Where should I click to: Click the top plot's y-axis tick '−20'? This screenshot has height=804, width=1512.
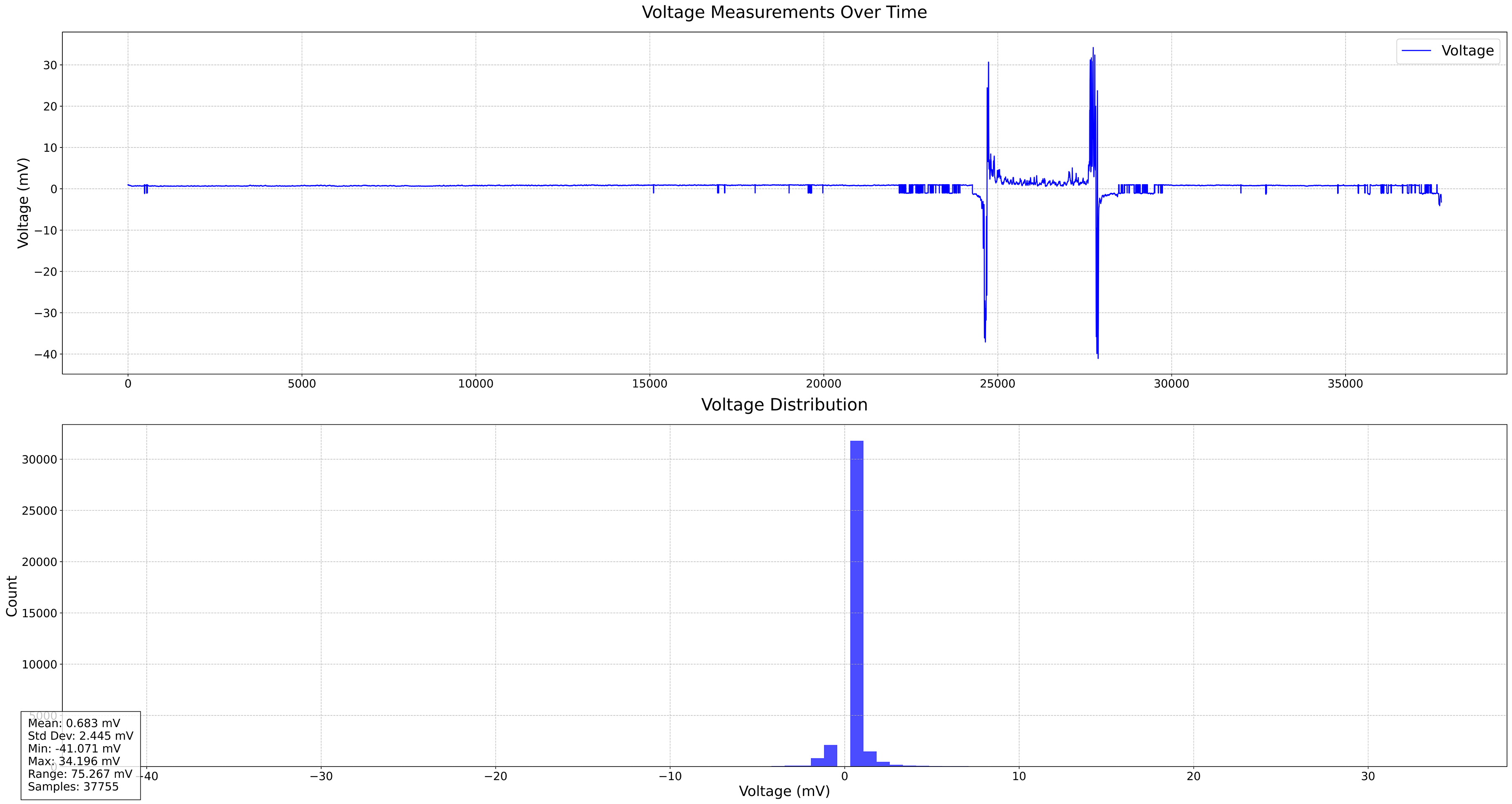45,272
